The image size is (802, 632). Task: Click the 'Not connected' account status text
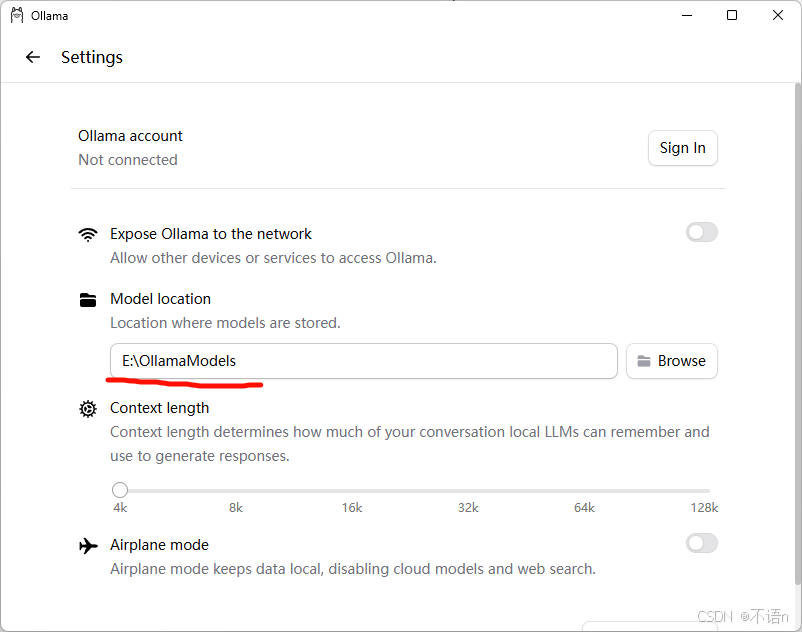(x=128, y=160)
